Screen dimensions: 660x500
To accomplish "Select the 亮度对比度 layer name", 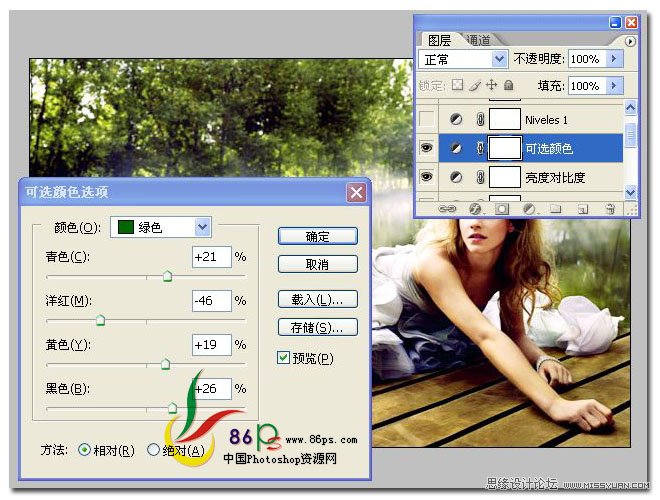I will point(555,178).
